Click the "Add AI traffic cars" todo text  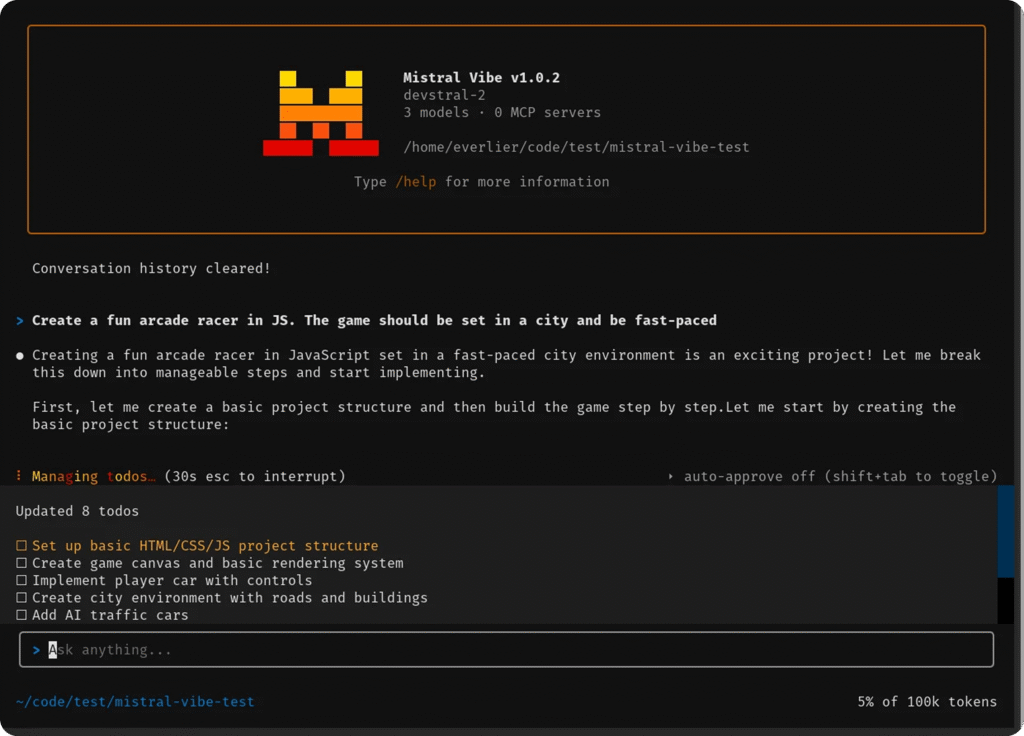[x=110, y=615]
